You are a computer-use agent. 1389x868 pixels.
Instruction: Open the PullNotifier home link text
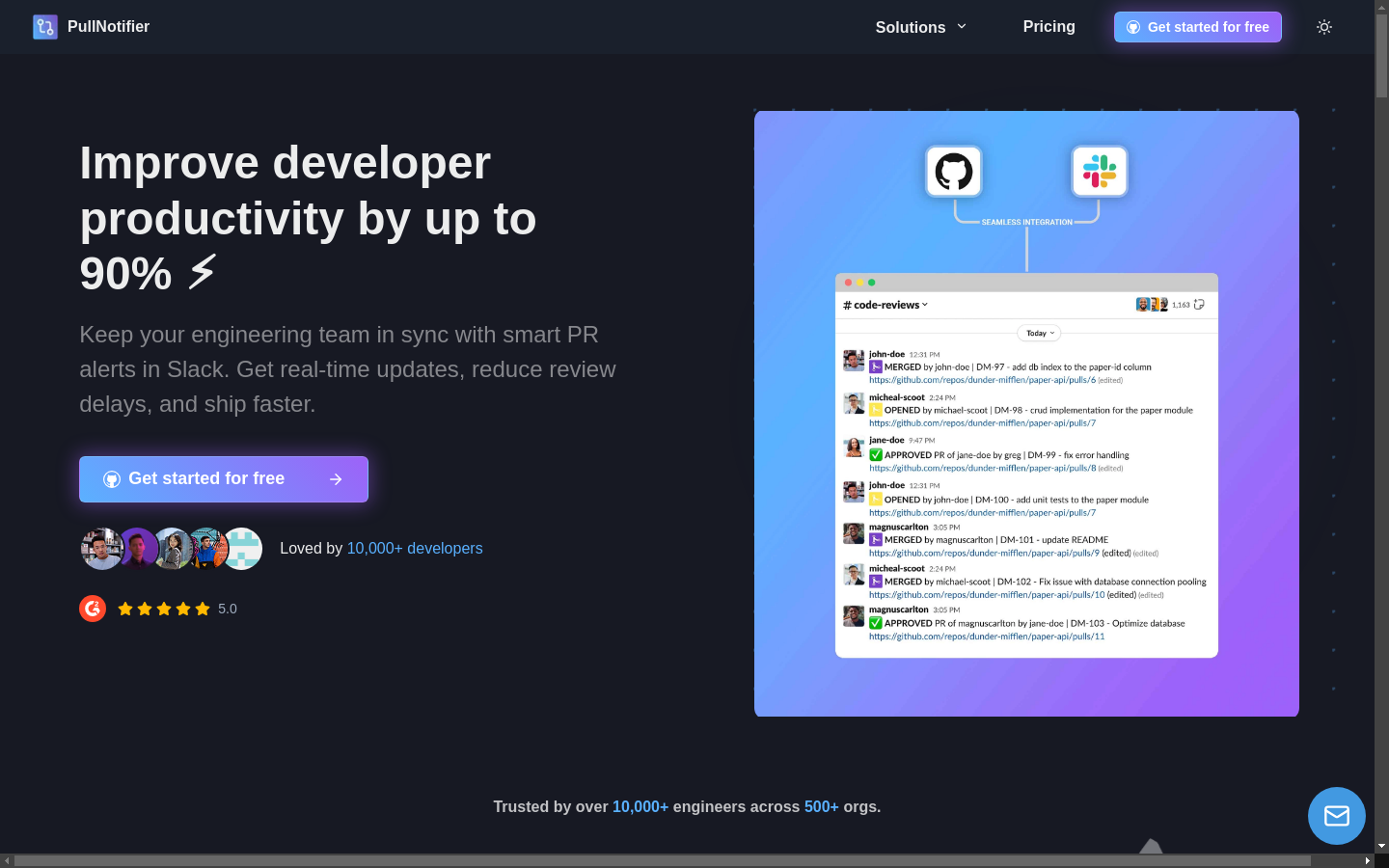click(x=108, y=27)
